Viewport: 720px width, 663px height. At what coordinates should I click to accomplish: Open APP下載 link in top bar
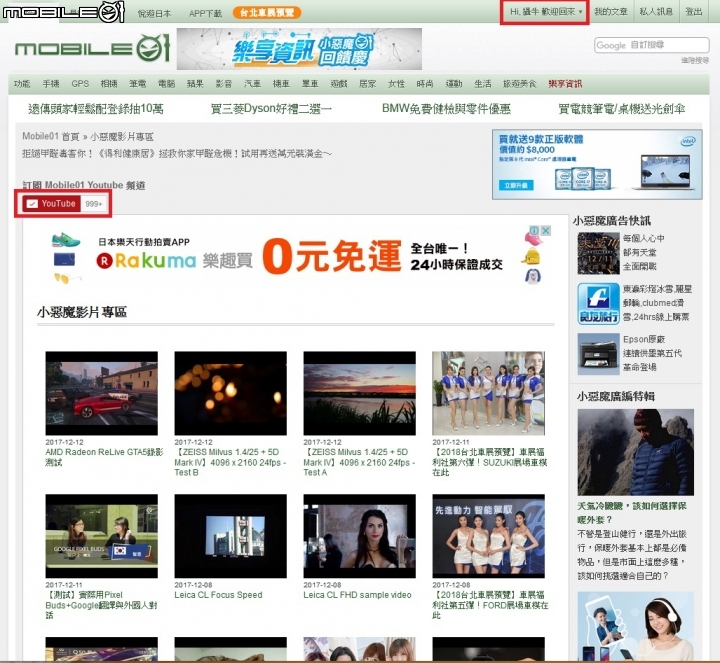pyautogui.click(x=205, y=13)
